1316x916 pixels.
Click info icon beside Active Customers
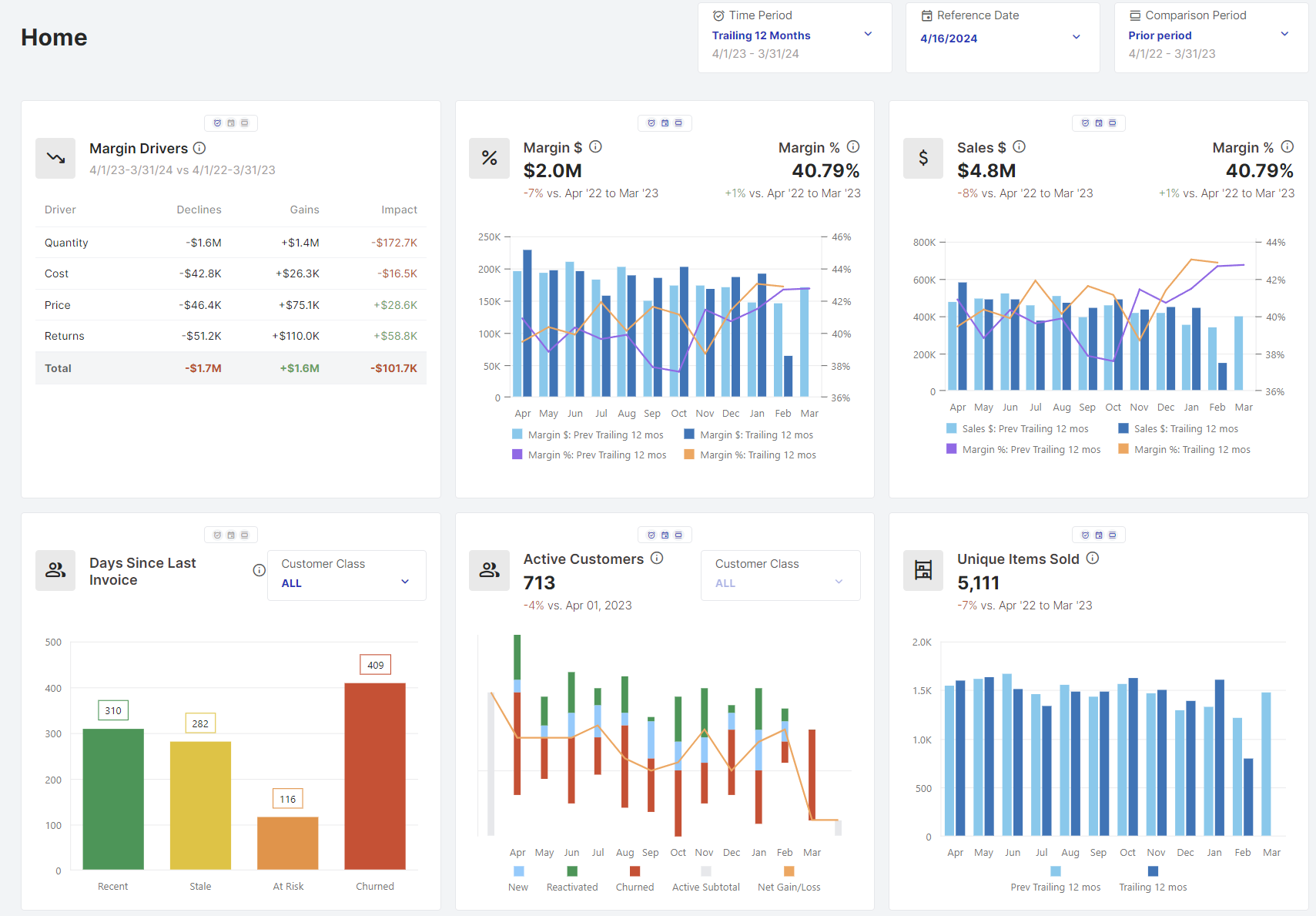click(657, 559)
